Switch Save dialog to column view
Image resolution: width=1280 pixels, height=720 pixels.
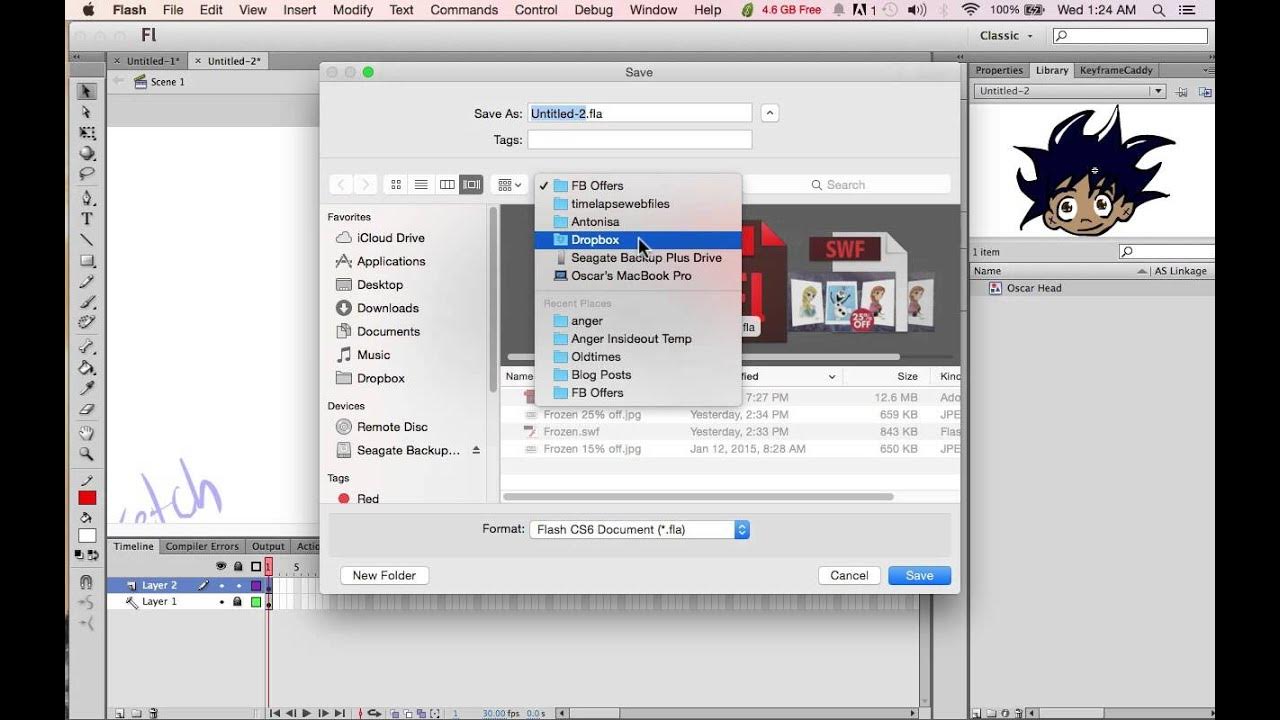pos(447,185)
